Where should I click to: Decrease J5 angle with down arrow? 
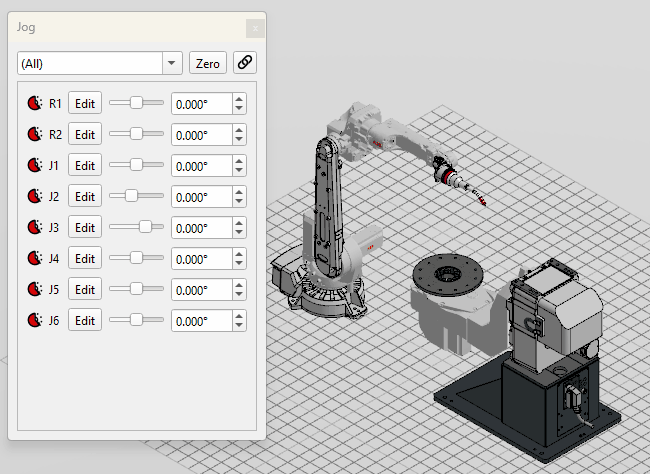pos(239,294)
